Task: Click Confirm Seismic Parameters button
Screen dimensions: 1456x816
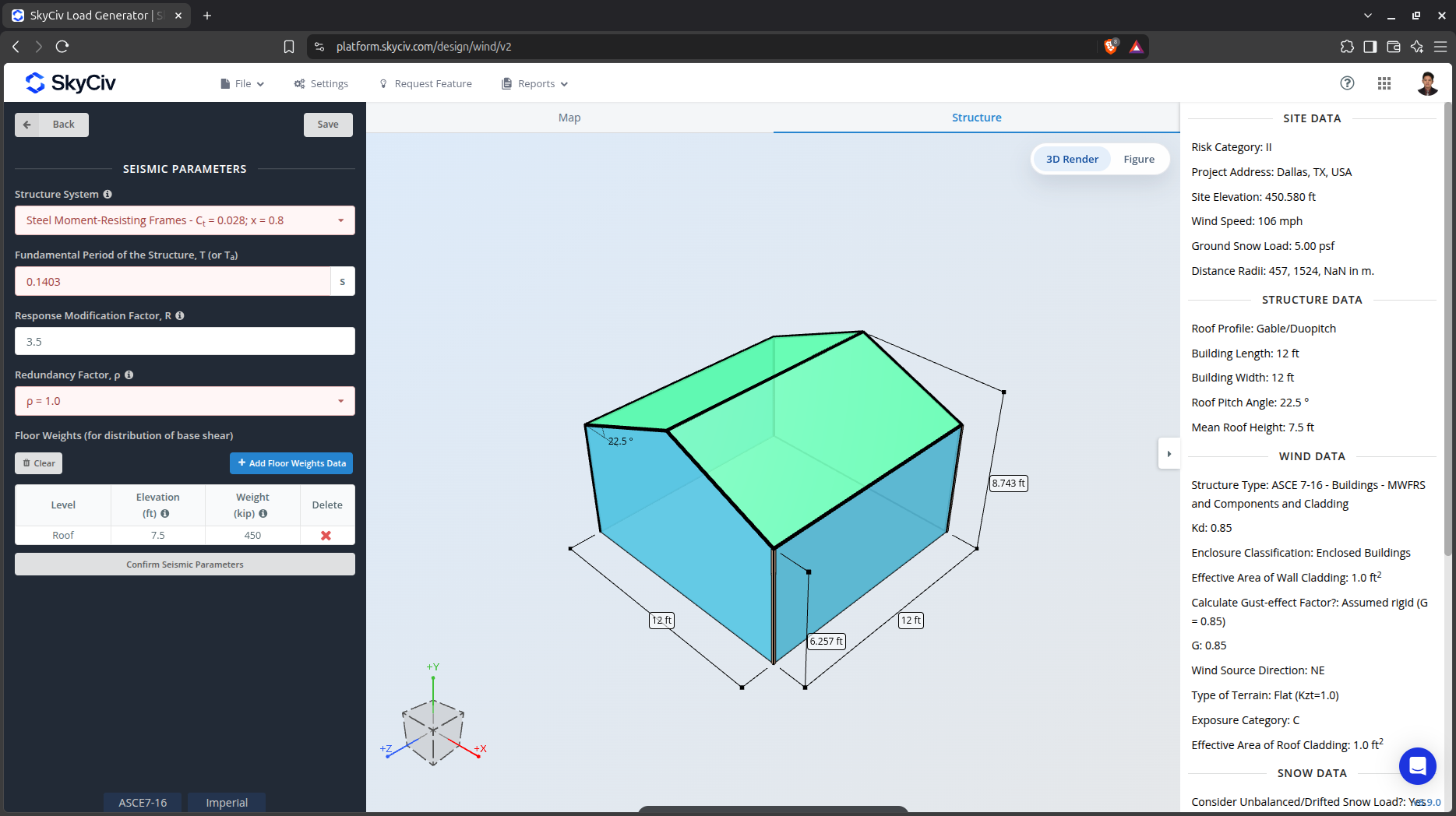Action: (x=185, y=565)
